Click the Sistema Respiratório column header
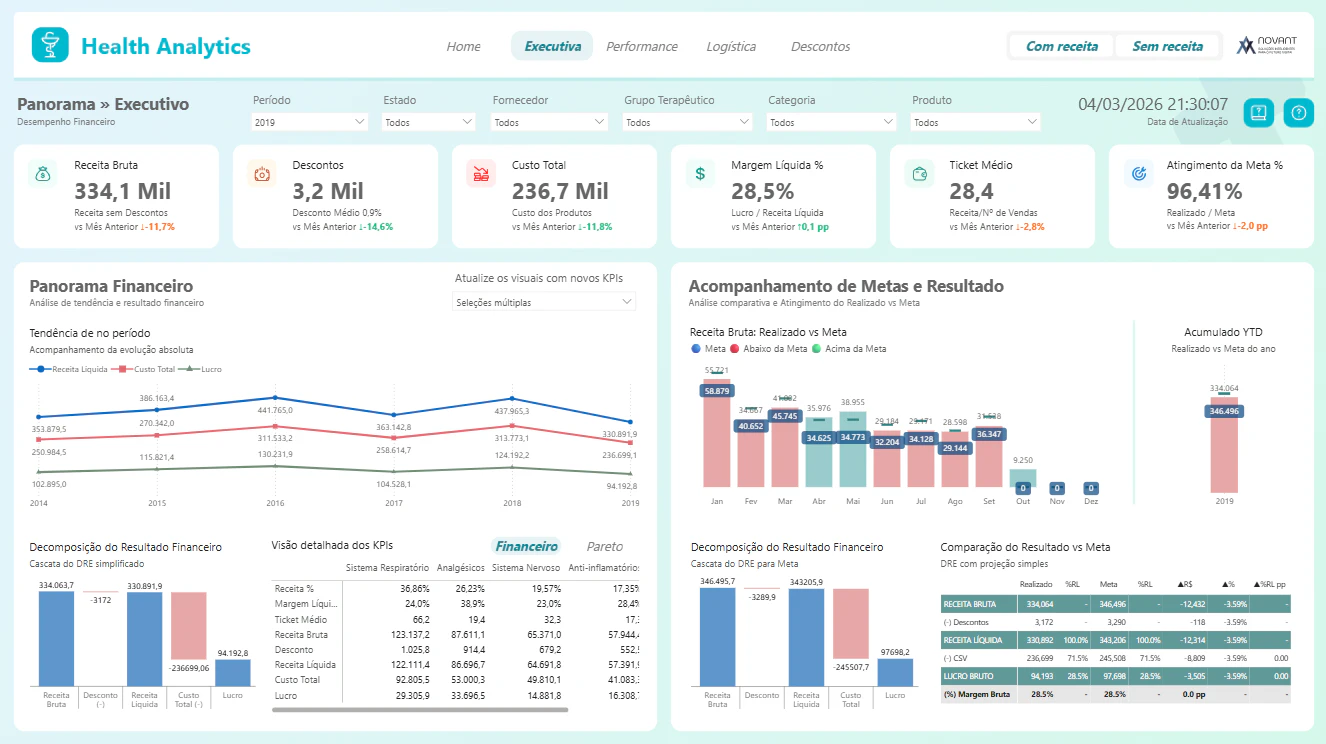 coord(387,567)
